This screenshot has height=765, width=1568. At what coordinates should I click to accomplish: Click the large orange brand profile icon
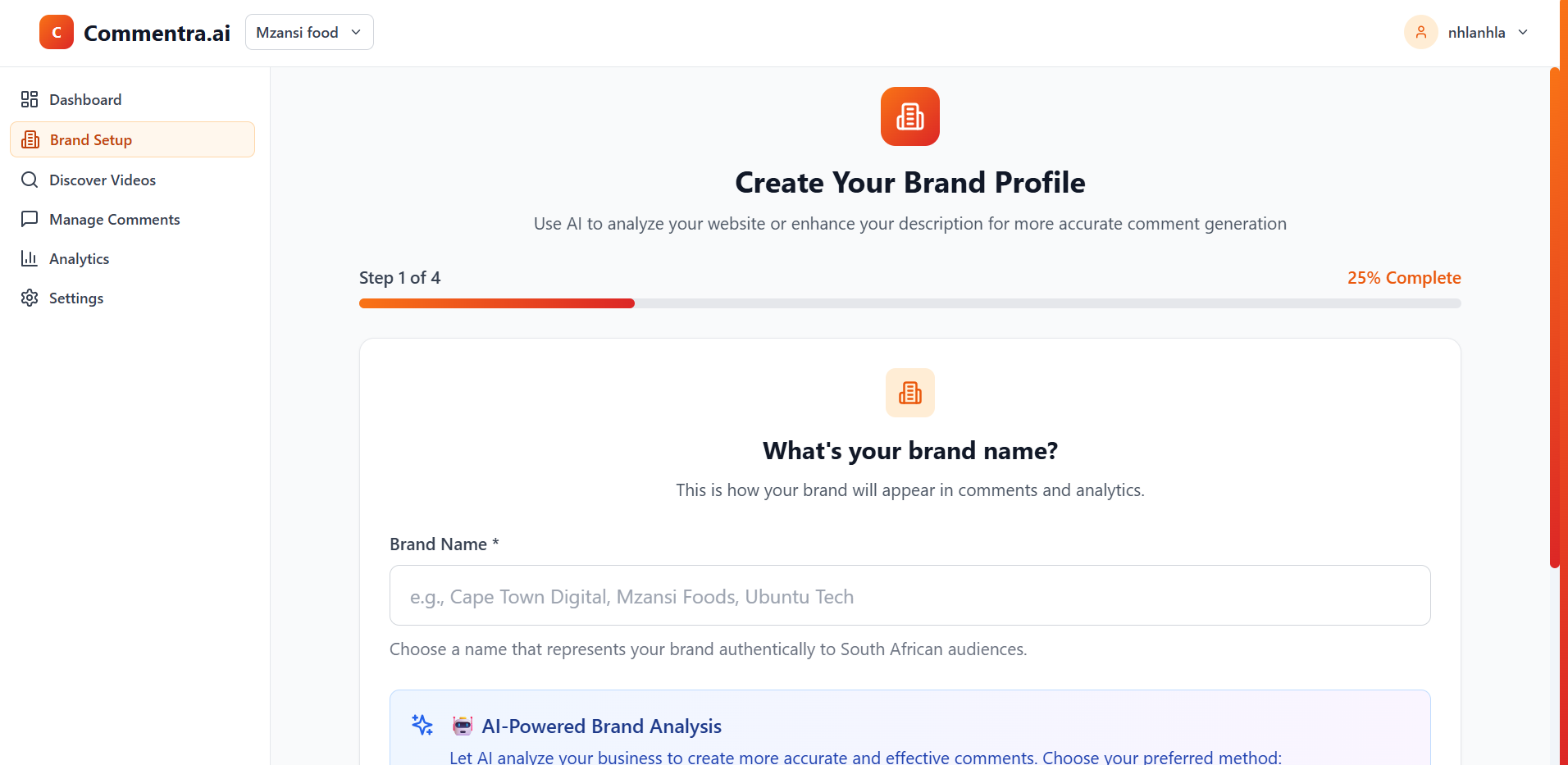click(x=910, y=116)
